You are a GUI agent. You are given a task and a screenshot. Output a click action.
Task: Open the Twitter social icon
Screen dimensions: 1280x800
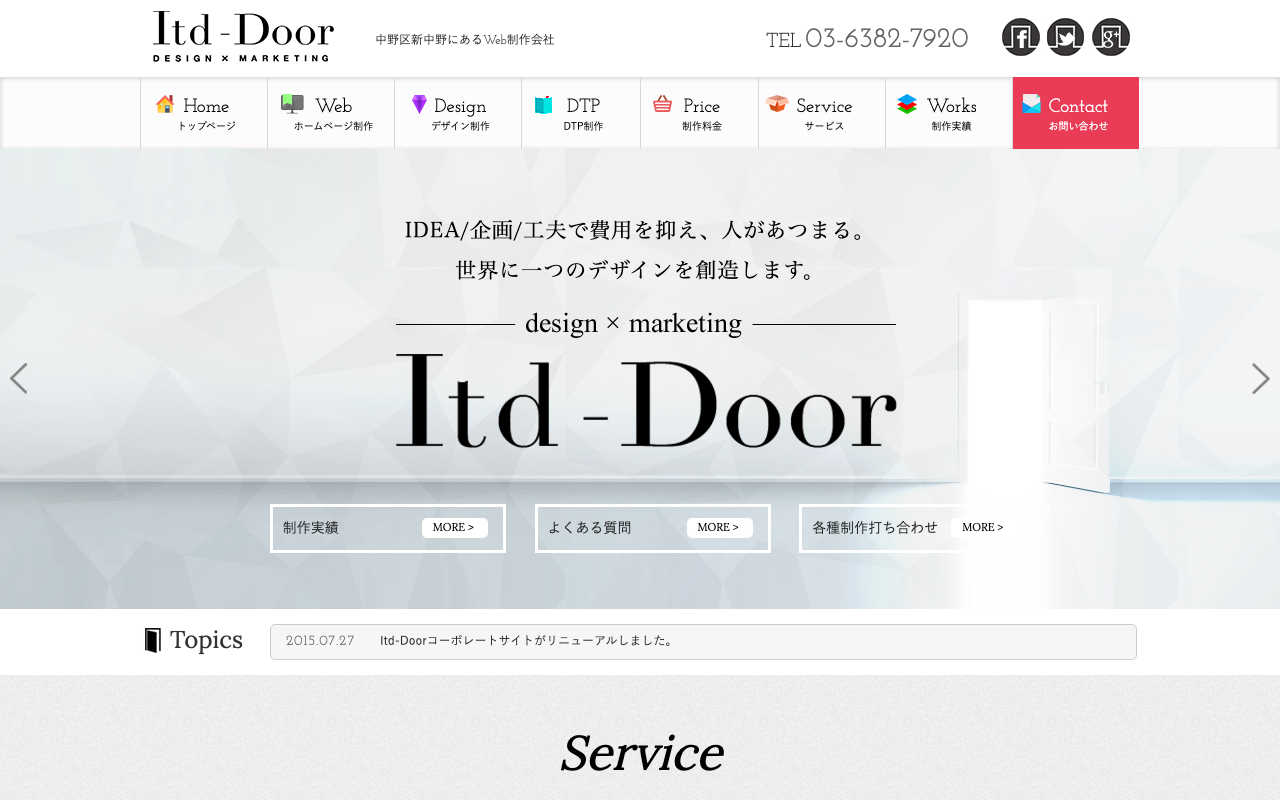[1065, 37]
